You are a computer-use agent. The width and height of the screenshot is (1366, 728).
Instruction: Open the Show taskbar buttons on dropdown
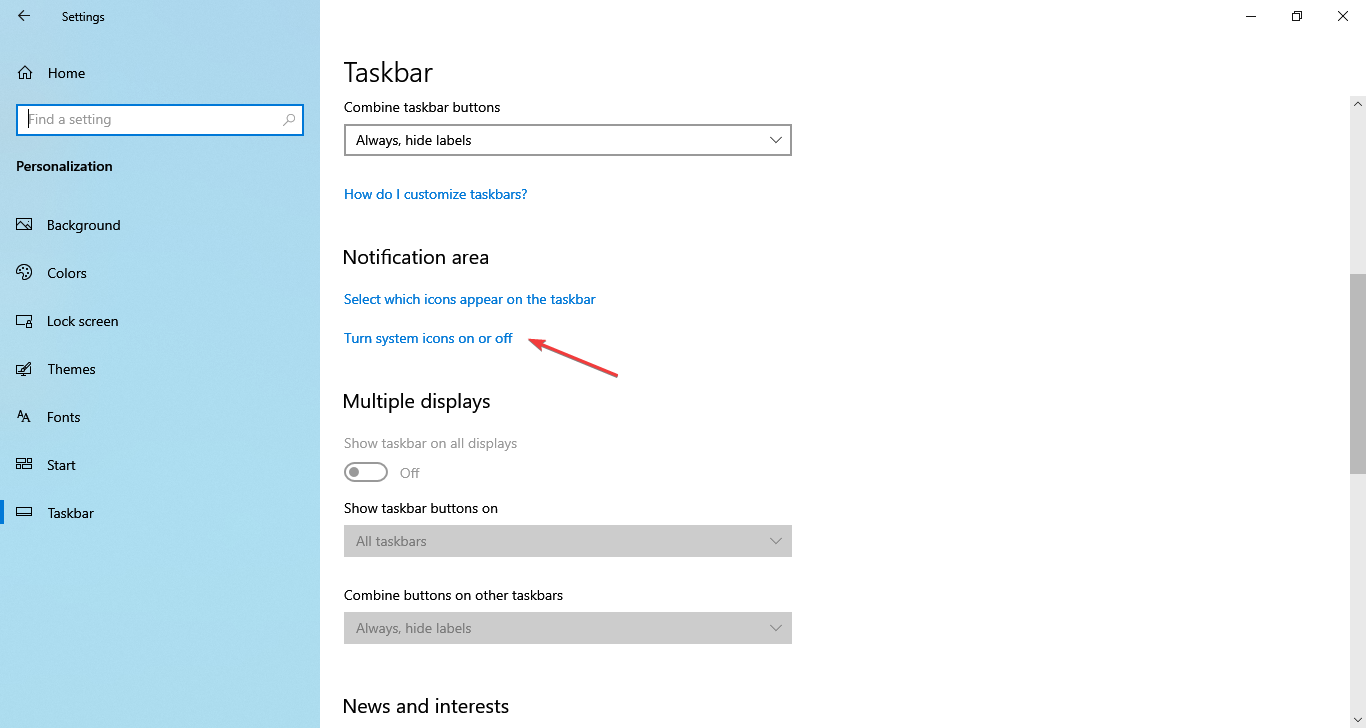567,541
